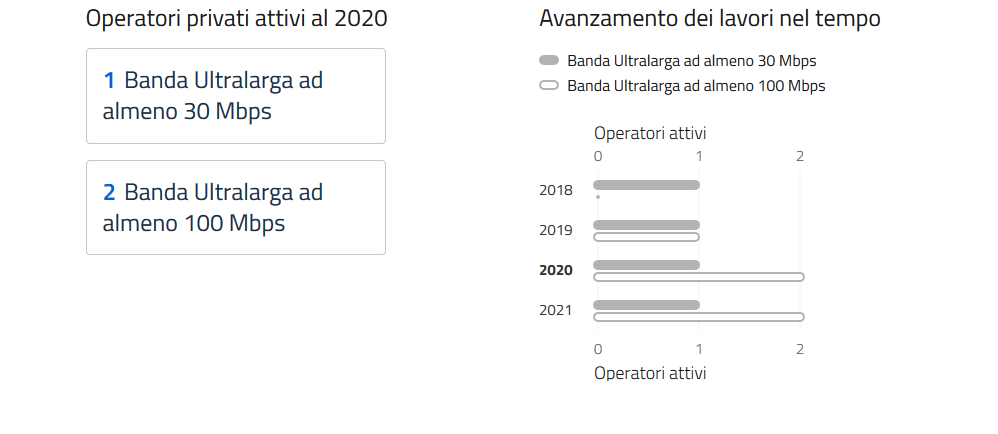This screenshot has width=998, height=434.
Task: Open the 100 Mbps Banda Ultralarga card
Action: [x=236, y=207]
